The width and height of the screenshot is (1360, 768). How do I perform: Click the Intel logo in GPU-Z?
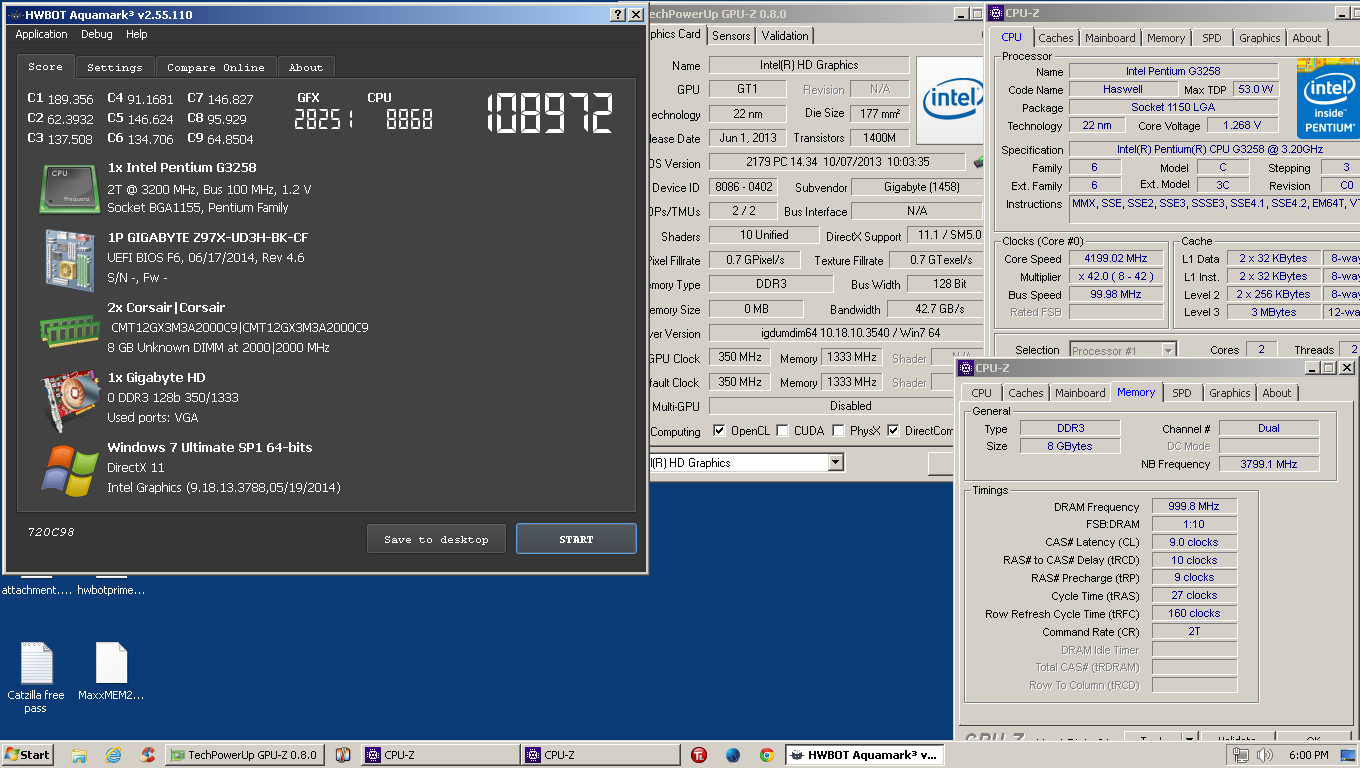click(950, 100)
